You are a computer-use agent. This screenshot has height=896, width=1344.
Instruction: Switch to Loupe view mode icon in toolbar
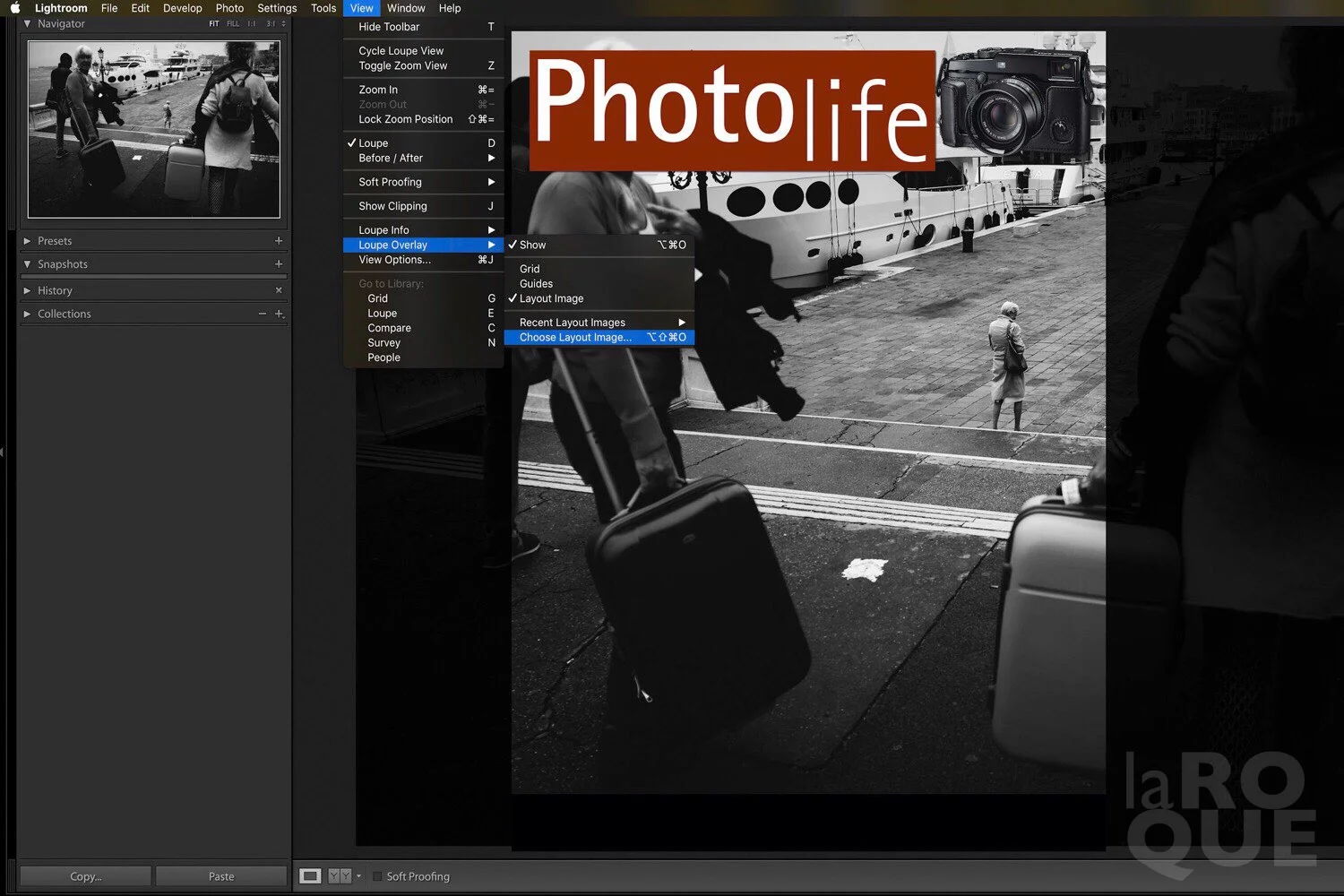[310, 876]
